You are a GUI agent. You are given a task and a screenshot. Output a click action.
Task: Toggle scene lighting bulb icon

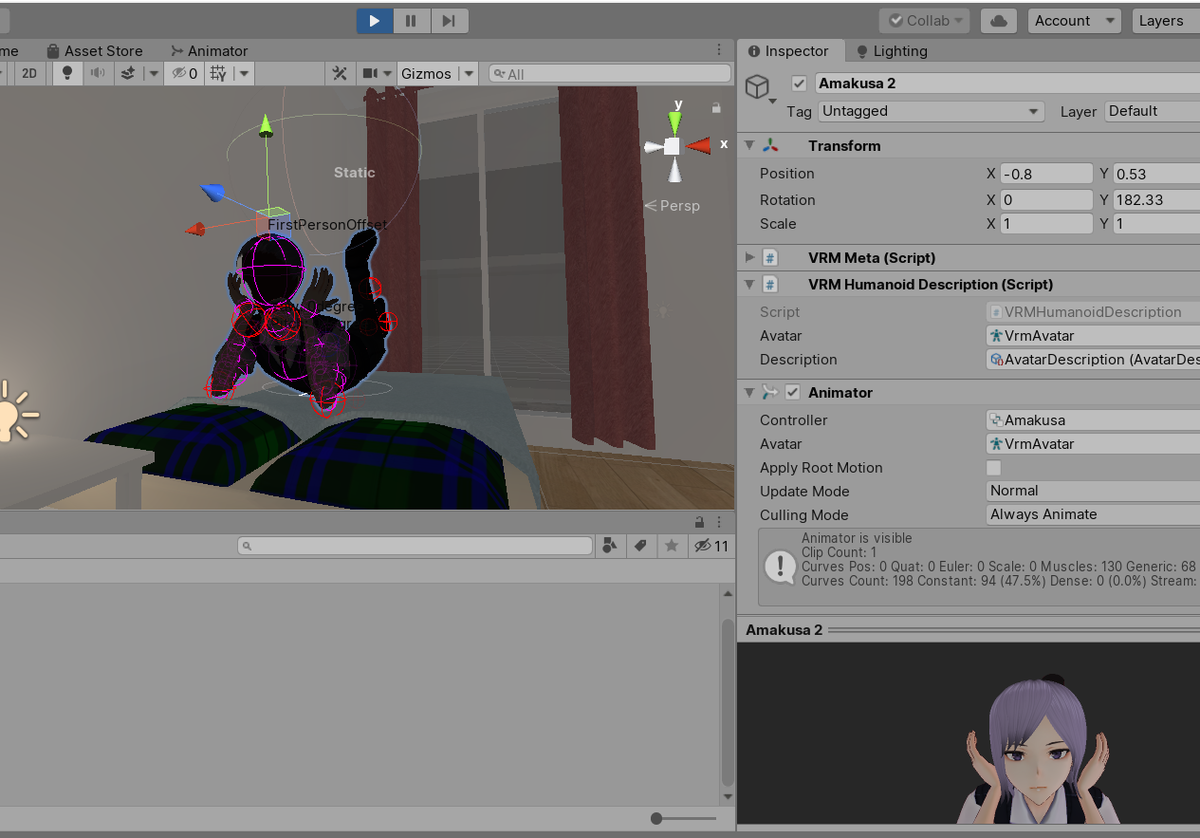click(67, 73)
